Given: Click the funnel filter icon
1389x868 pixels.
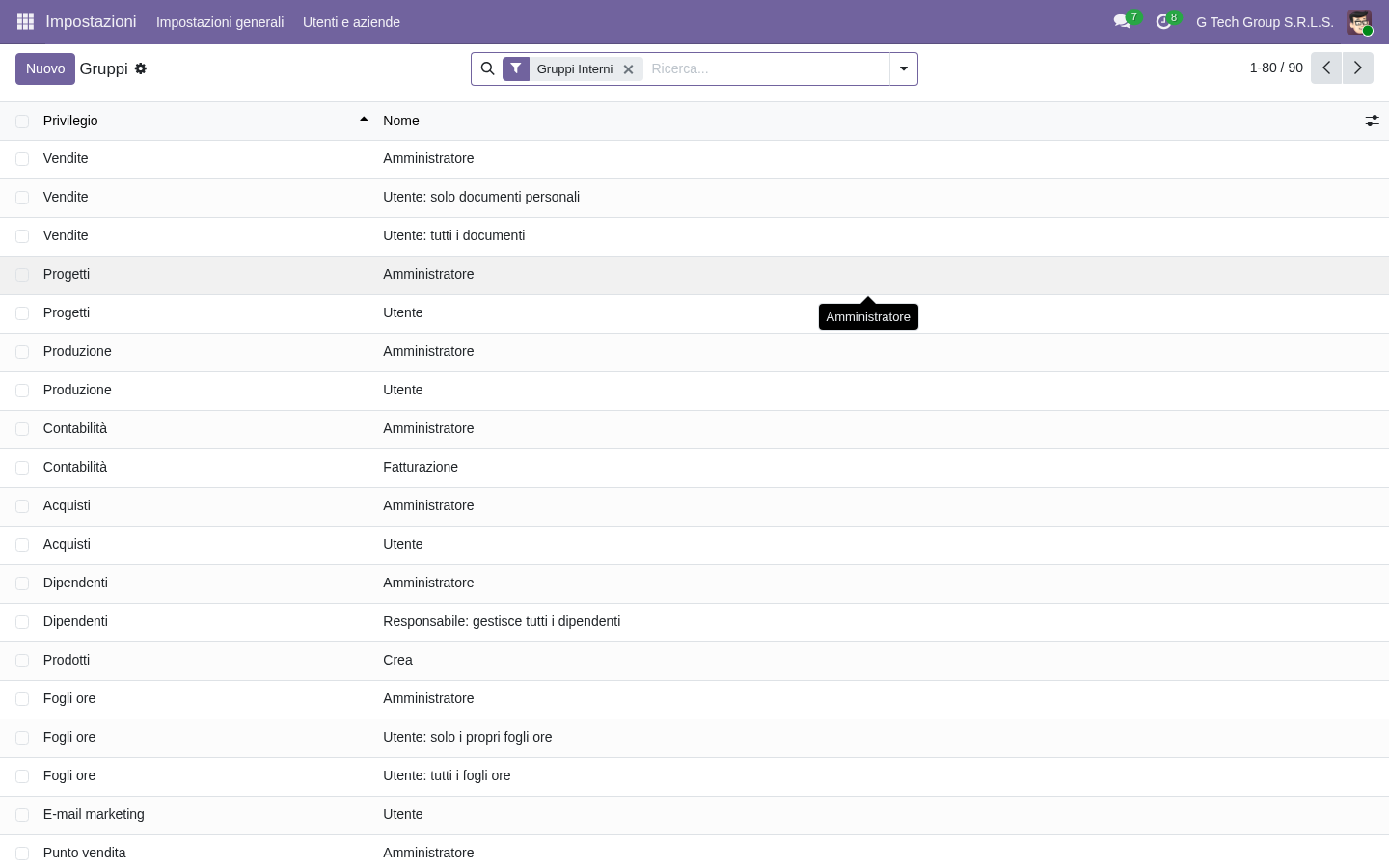Looking at the screenshot, I should click(x=516, y=68).
